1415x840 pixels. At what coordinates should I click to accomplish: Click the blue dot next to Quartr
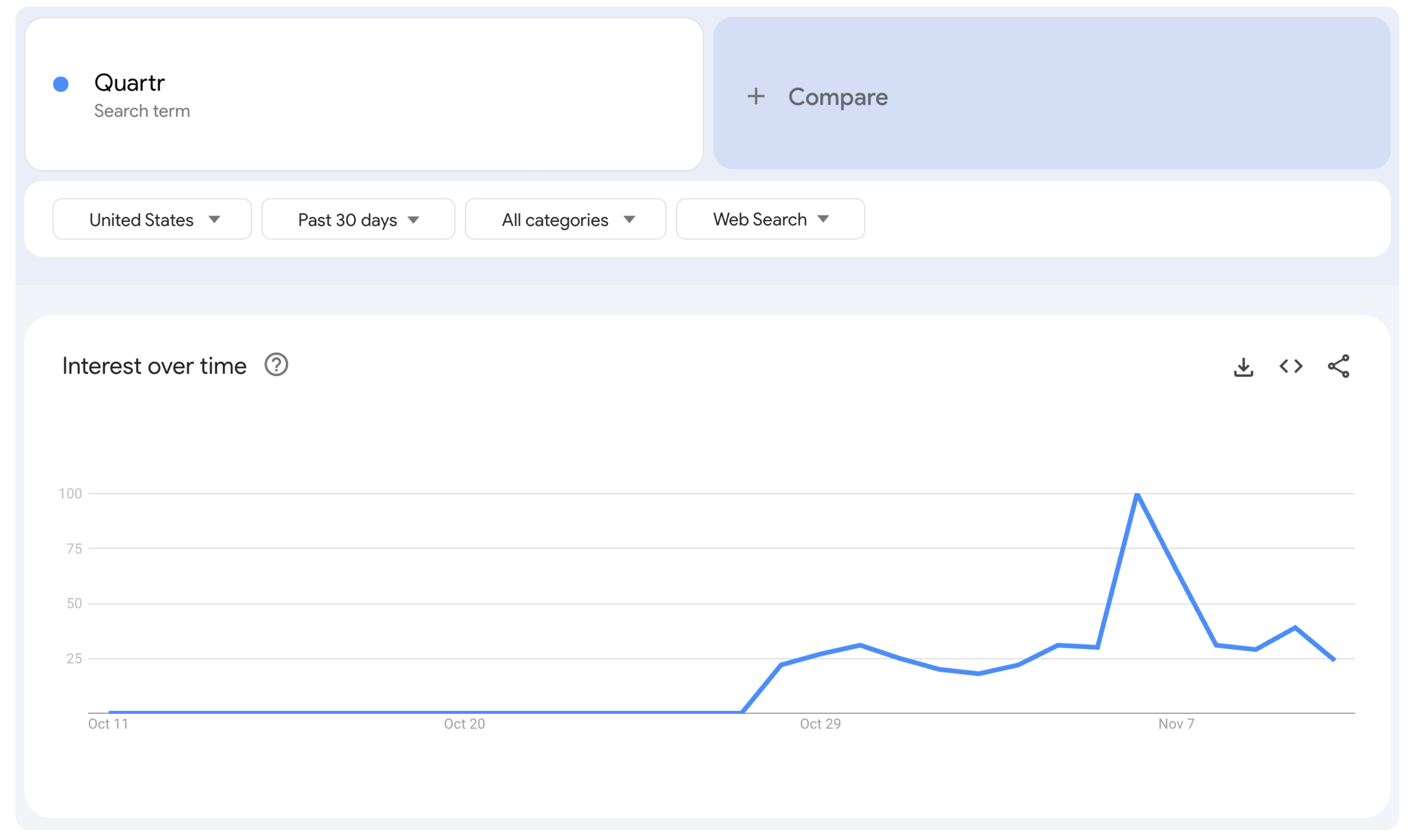coord(61,84)
